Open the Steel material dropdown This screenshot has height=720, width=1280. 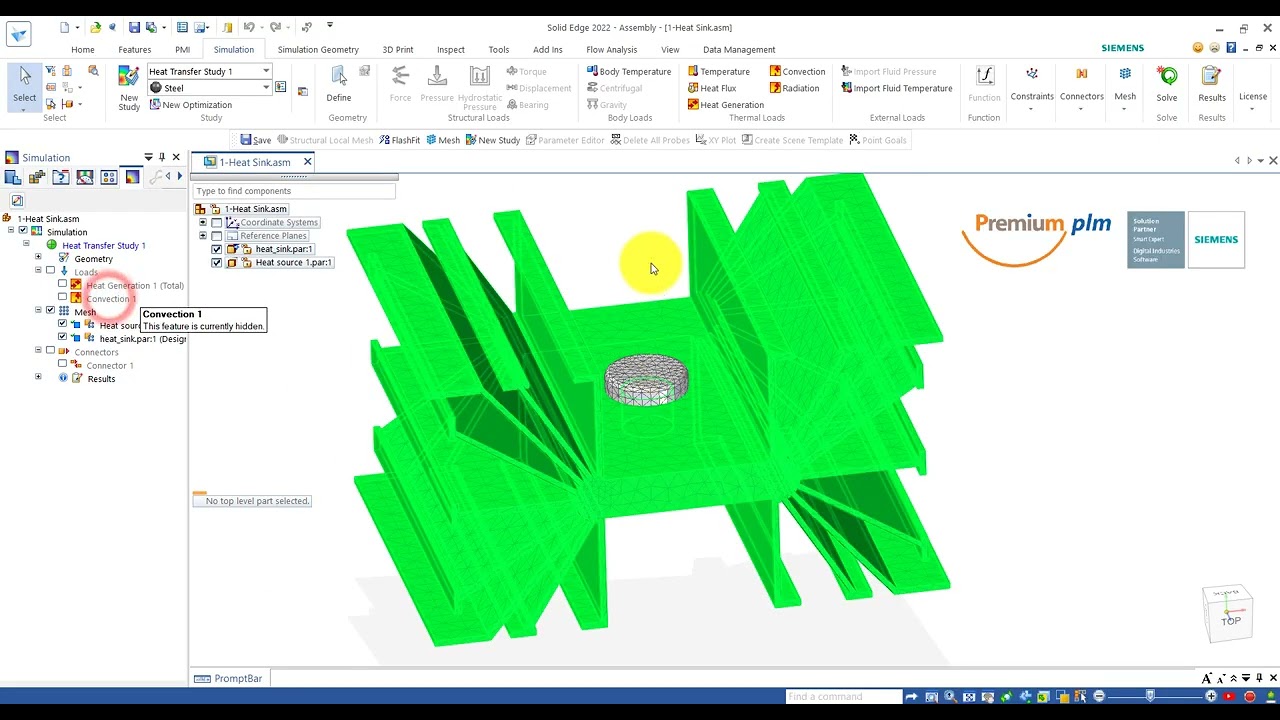[x=266, y=88]
